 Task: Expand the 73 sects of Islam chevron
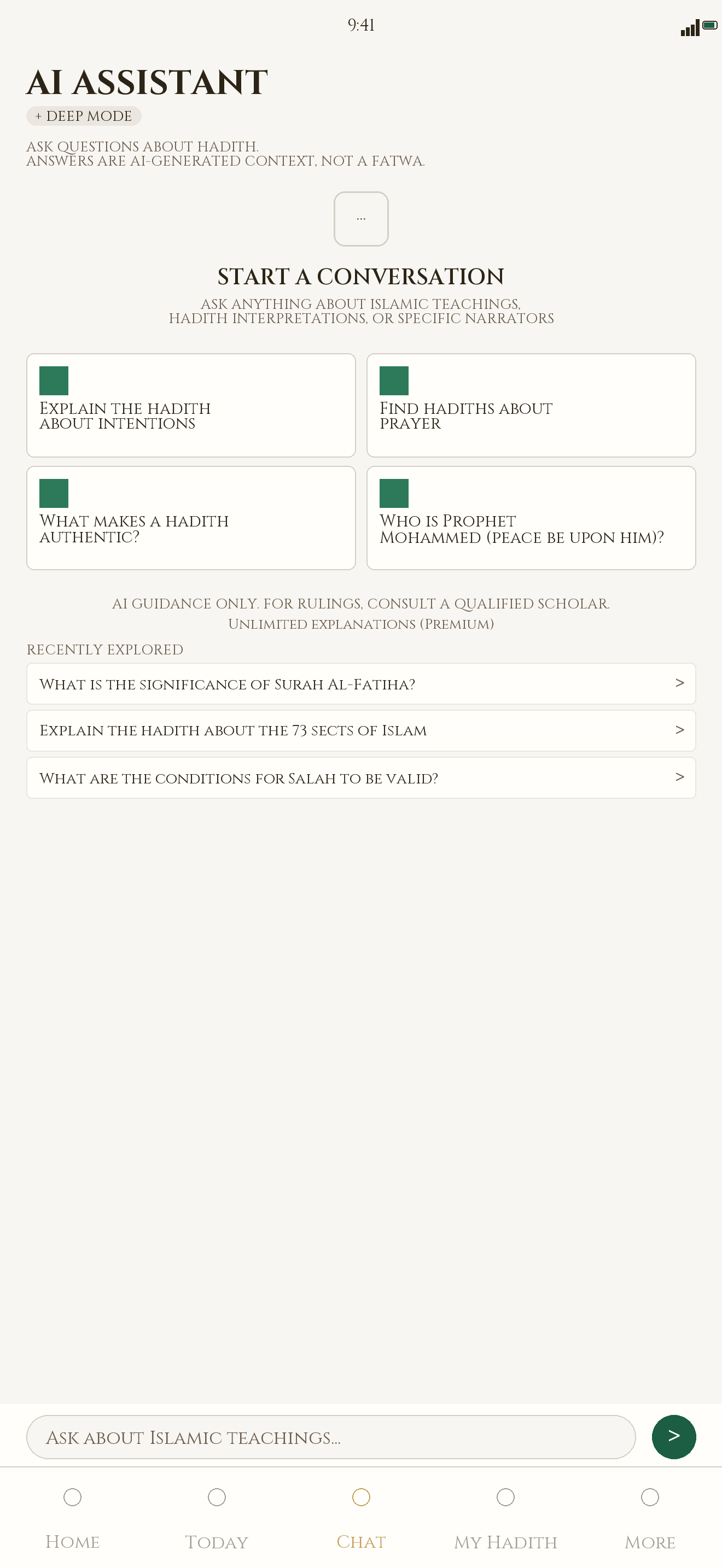[679, 730]
